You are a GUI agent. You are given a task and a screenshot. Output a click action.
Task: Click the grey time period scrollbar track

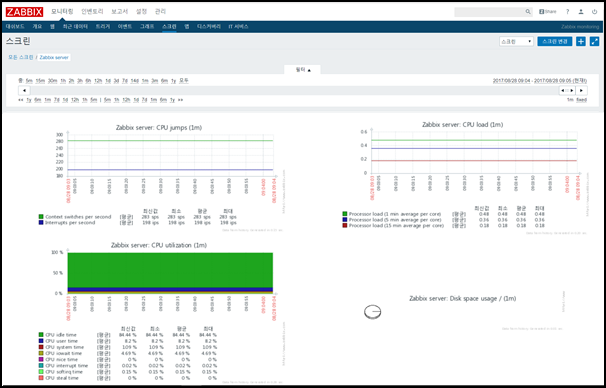pyautogui.click(x=295, y=90)
